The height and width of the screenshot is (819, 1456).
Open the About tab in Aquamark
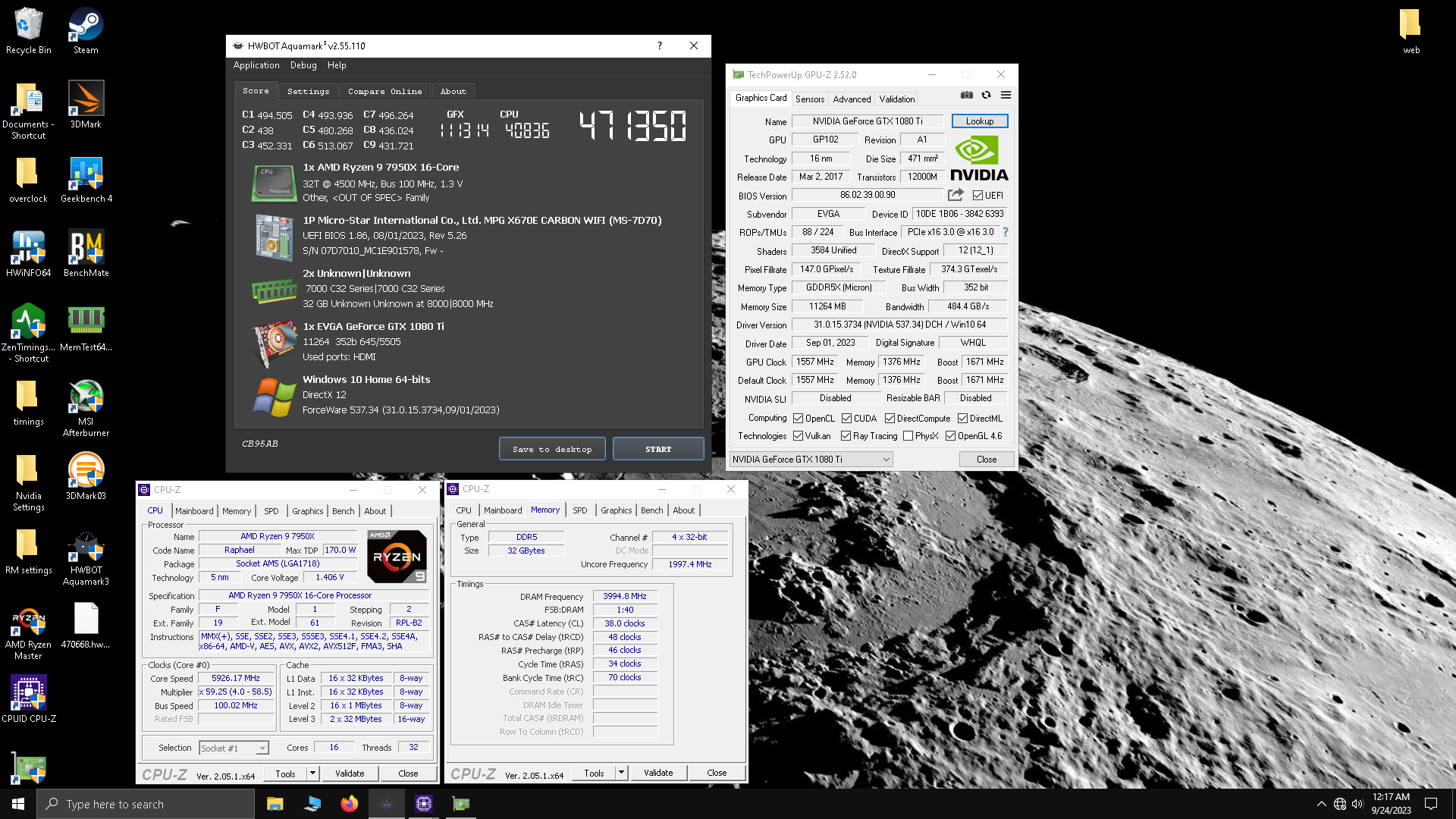point(453,91)
